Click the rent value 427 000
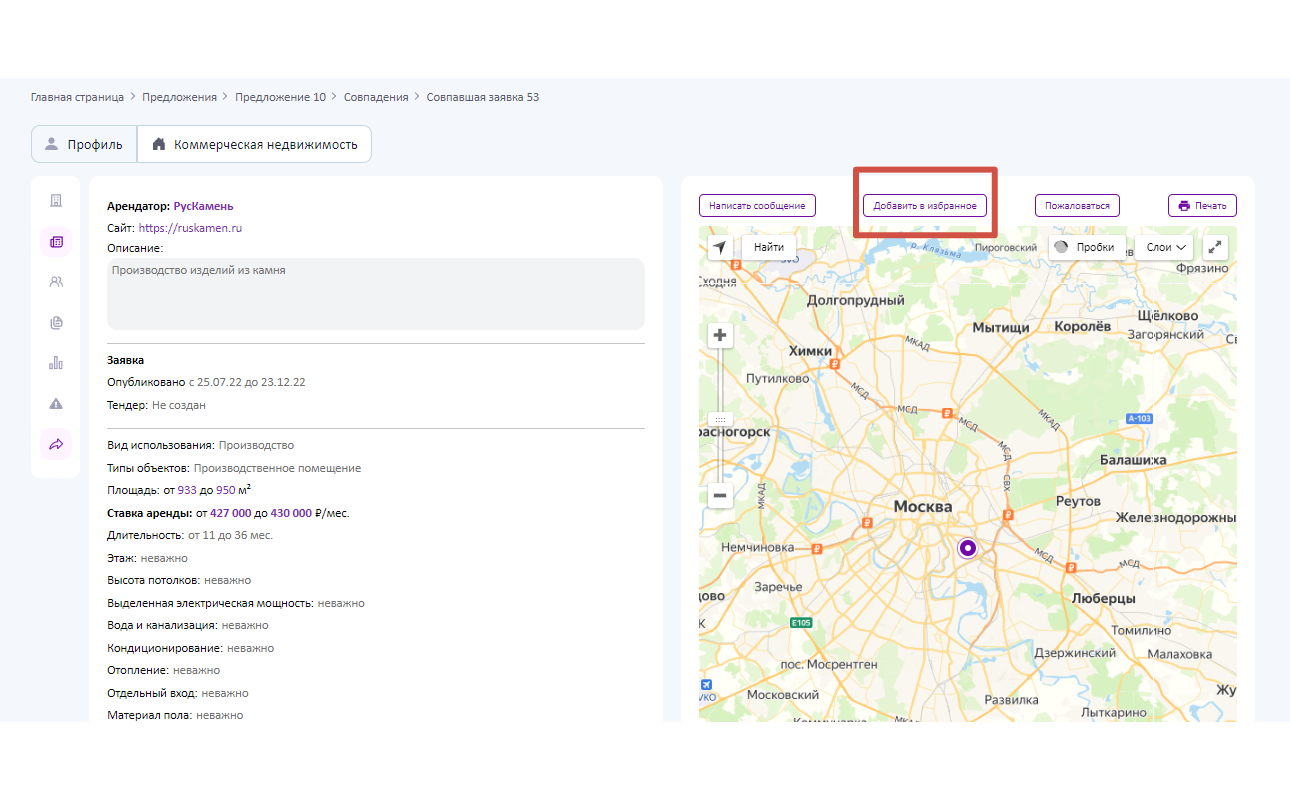This screenshot has width=1290, height=800. pyautogui.click(x=230, y=513)
